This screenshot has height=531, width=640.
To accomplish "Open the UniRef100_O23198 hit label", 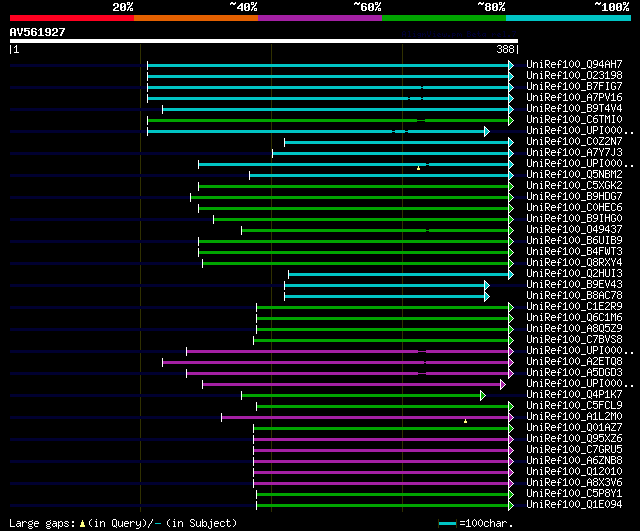I will pyautogui.click(x=574, y=76).
